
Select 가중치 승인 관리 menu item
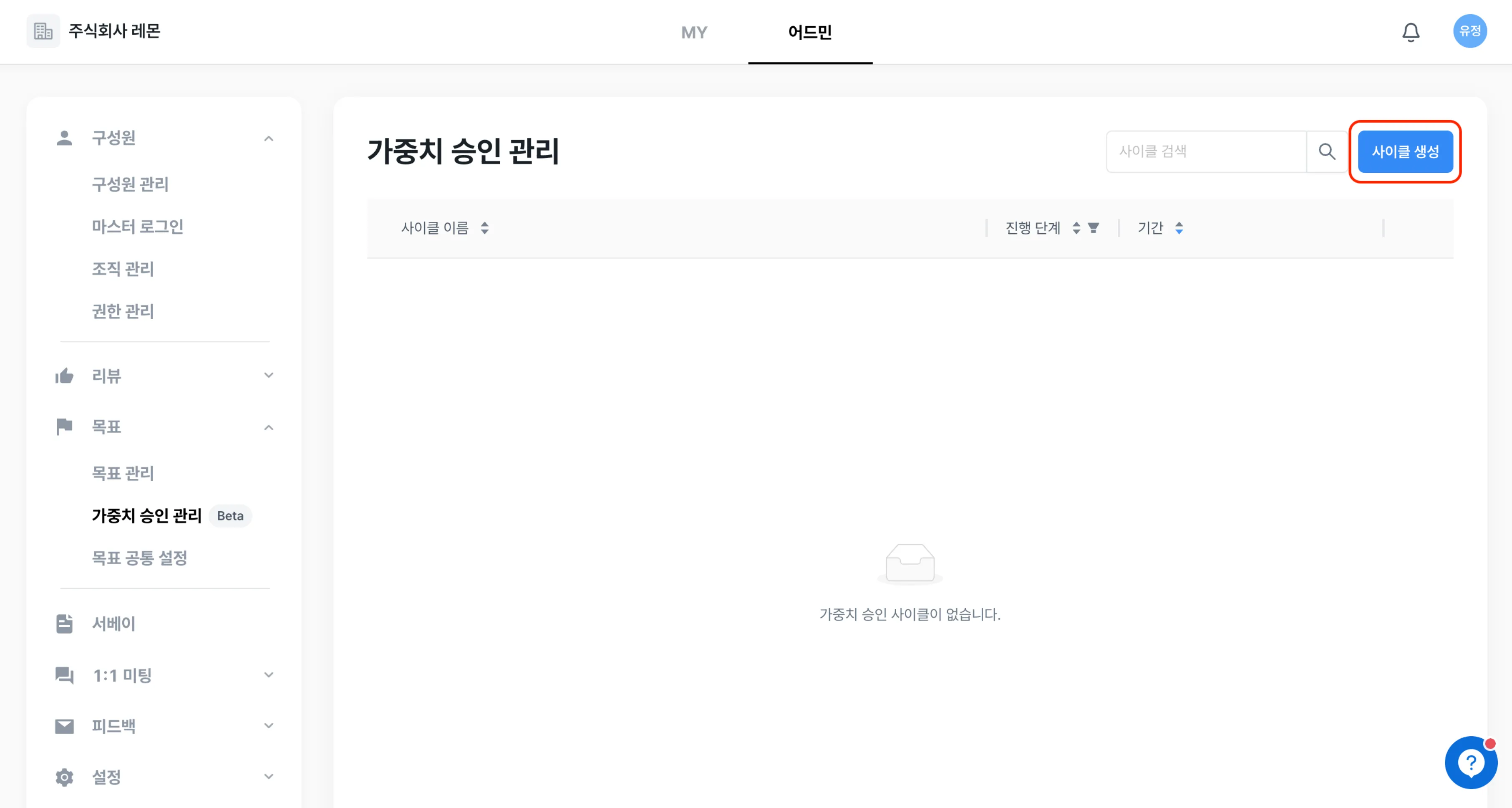(x=147, y=515)
